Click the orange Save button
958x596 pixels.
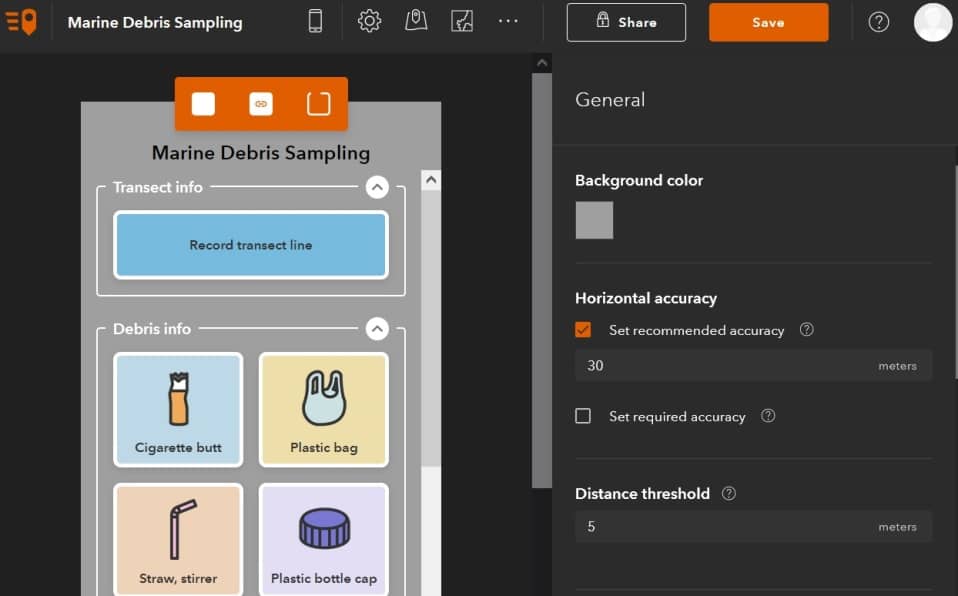pos(768,22)
